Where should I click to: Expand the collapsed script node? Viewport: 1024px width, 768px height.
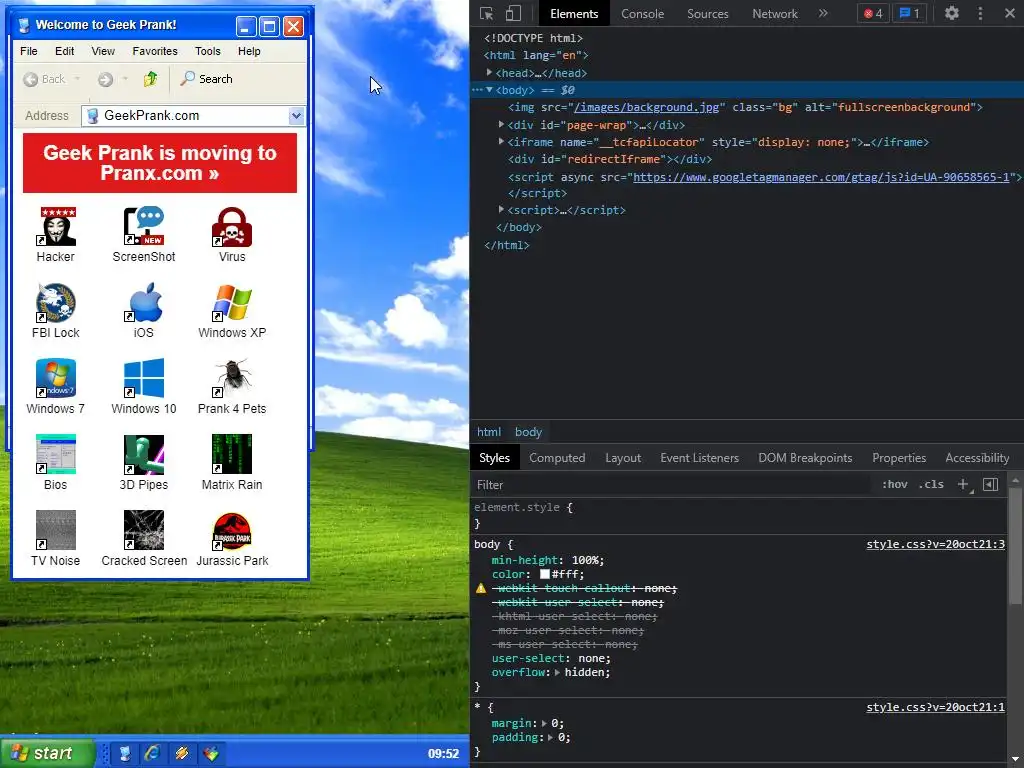point(502,210)
